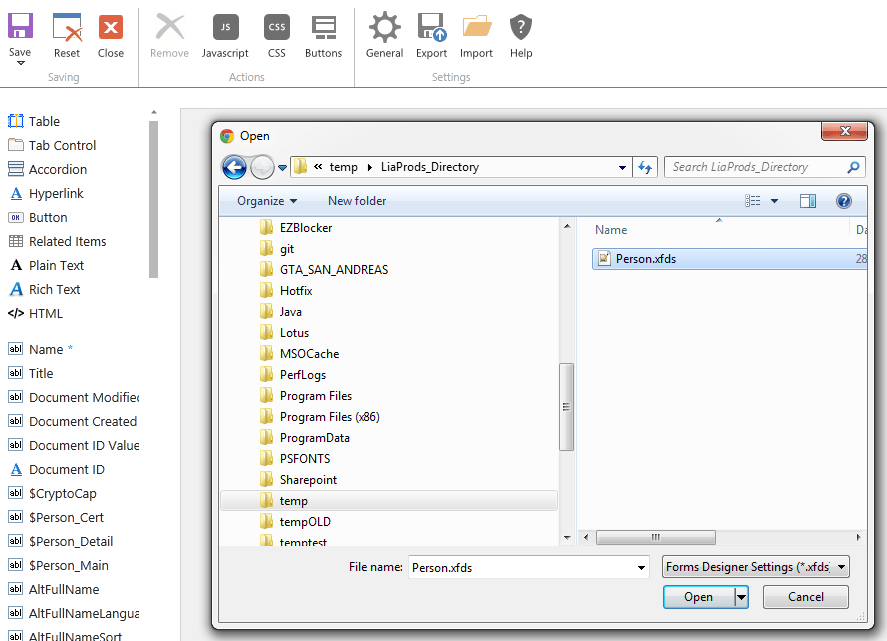Click the change view icon
Screen dimensions: 887x641
click(752, 201)
